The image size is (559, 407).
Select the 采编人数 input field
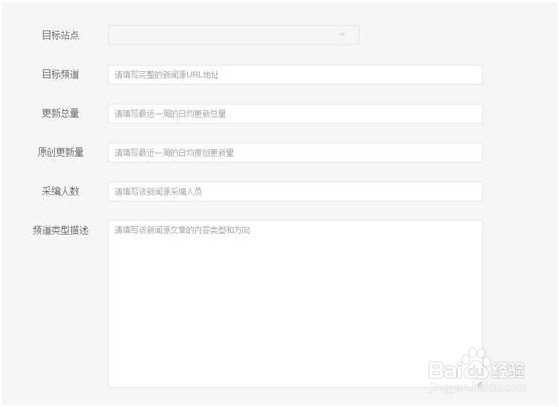[296, 191]
